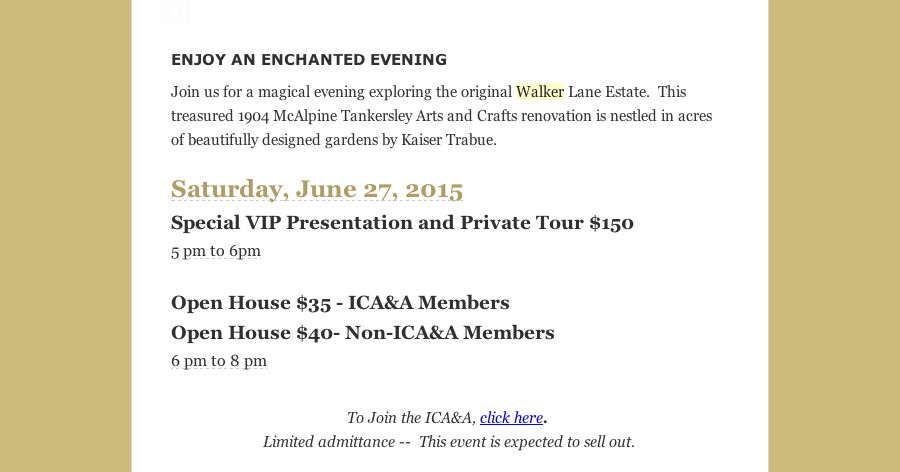Click the Special VIP Presentation and Private Tour line
900x472 pixels.
click(402, 223)
